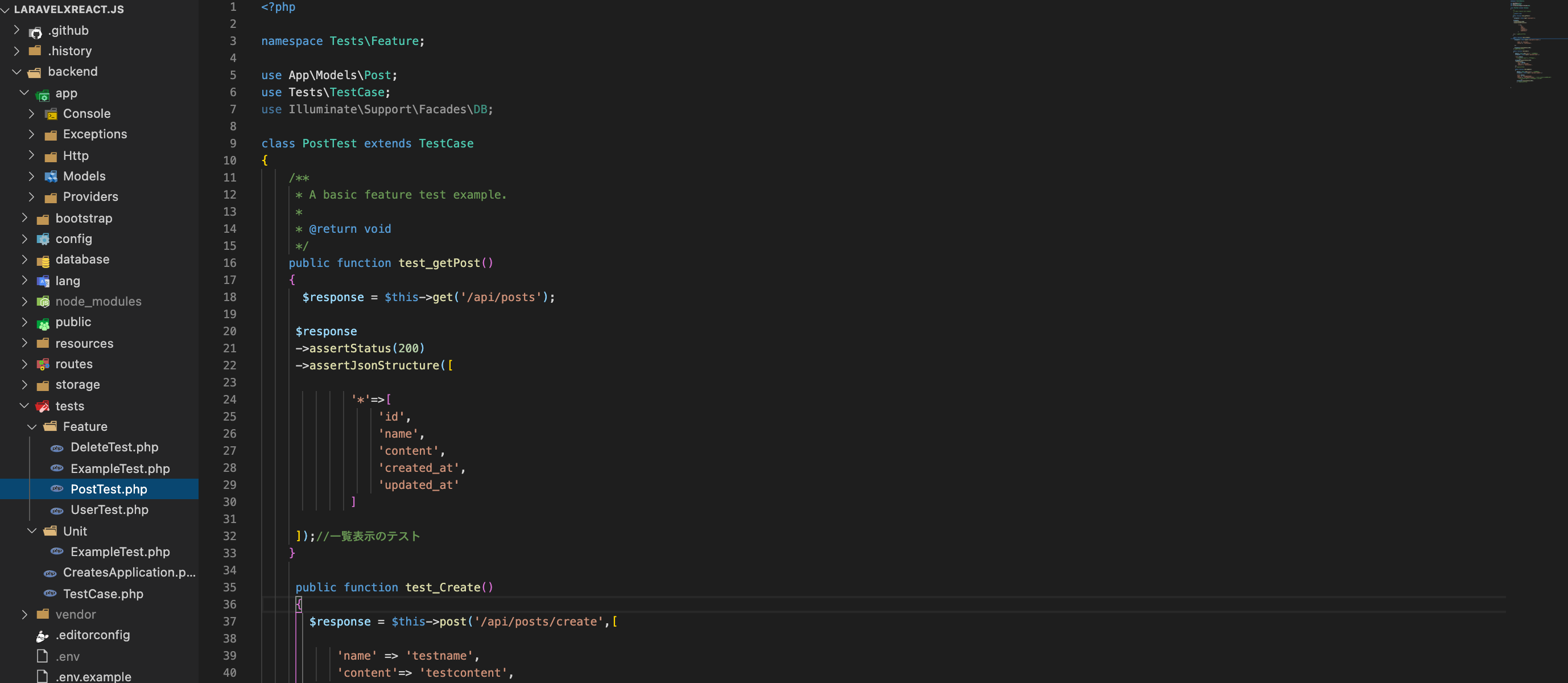Select the .env file
1568x683 pixels.
(68, 657)
